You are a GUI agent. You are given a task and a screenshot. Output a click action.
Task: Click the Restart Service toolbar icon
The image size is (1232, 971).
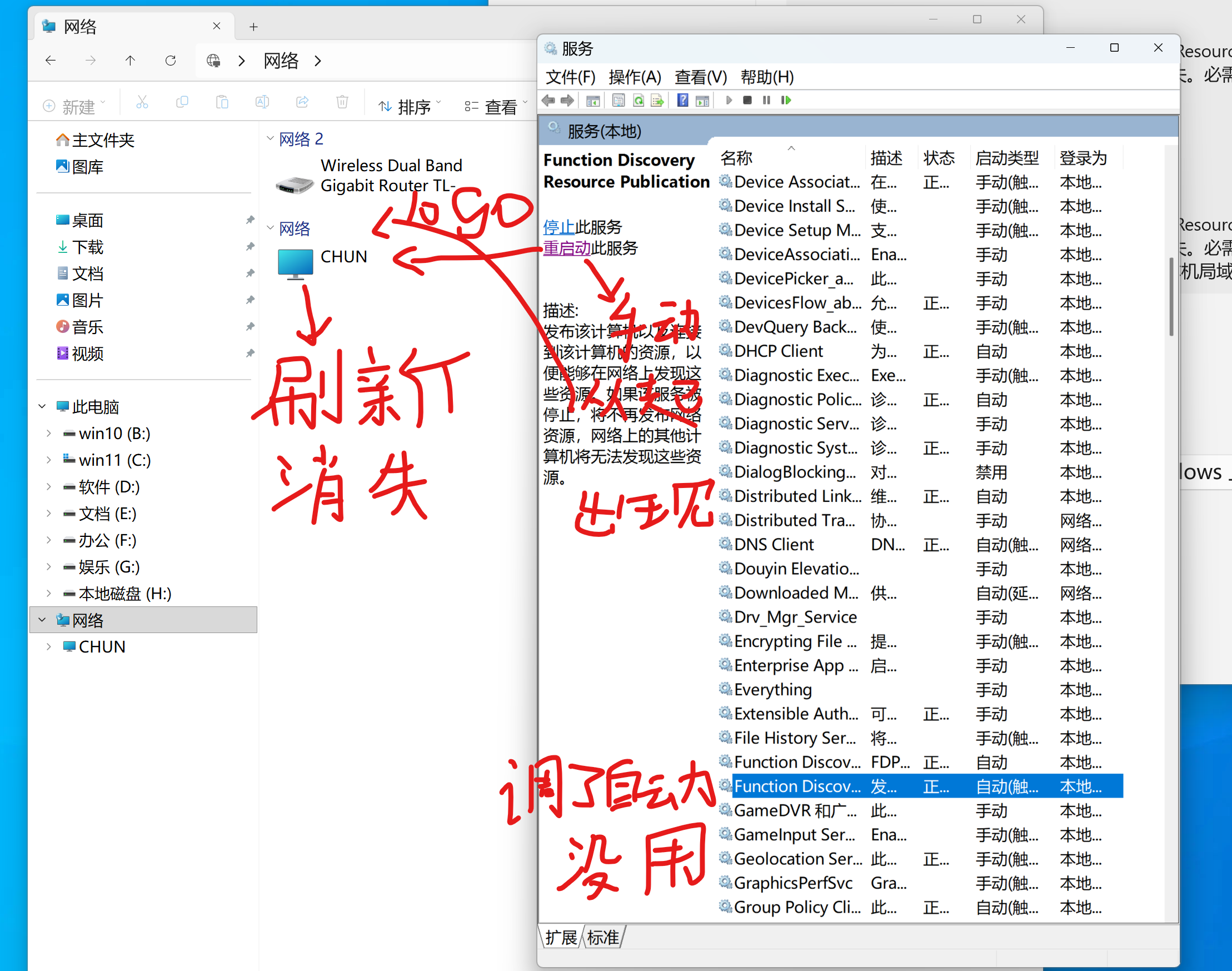(x=786, y=100)
